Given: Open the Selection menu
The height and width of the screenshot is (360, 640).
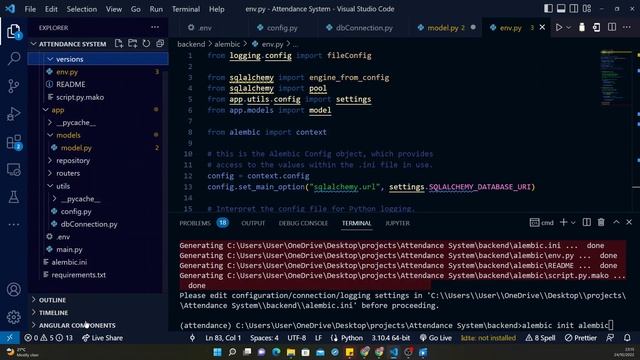Looking at the screenshot, I should click(x=82, y=9).
